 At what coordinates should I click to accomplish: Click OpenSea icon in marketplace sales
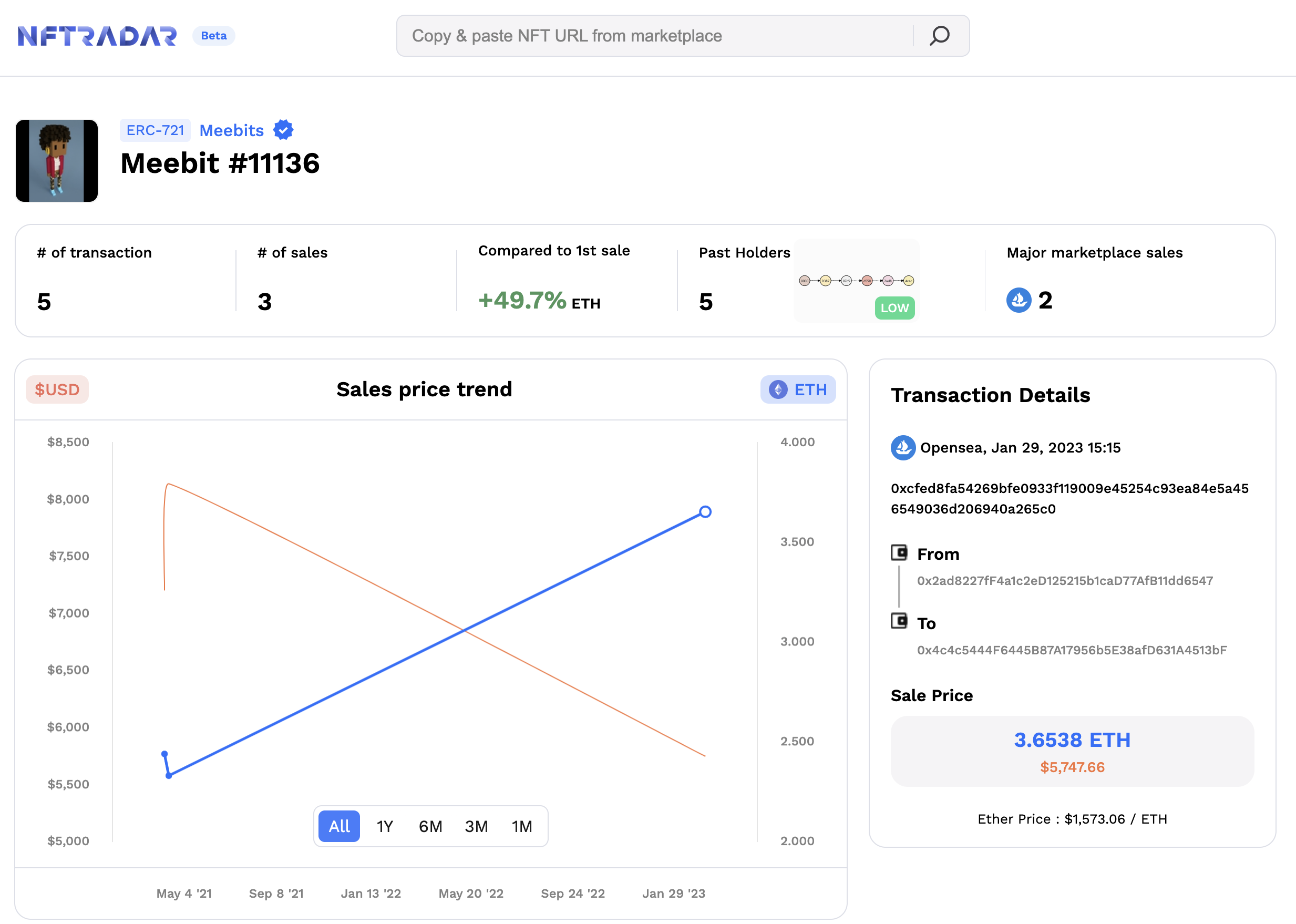[x=1019, y=300]
